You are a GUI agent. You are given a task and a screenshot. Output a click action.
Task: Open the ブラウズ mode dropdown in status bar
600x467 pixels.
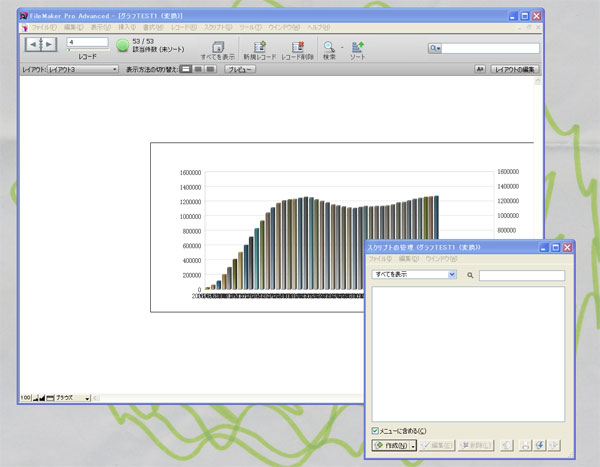pyautogui.click(x=73, y=398)
